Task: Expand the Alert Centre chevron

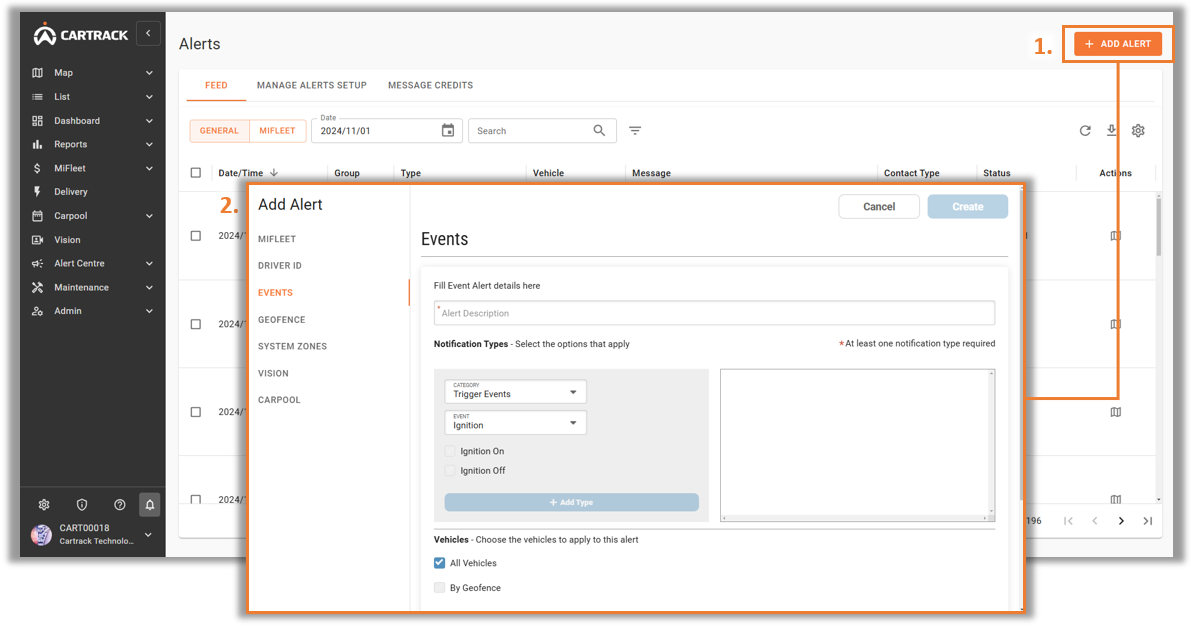Action: click(x=149, y=264)
